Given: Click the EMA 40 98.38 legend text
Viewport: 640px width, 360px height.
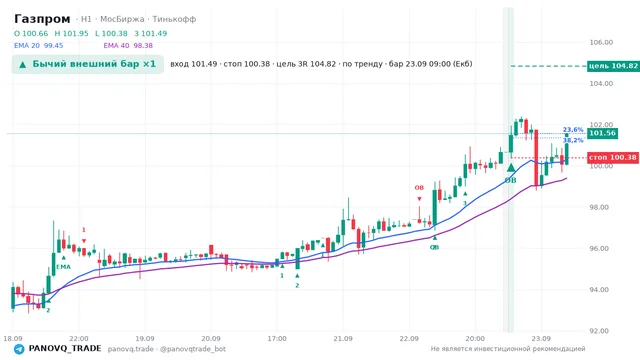Looking at the screenshot, I should click(x=128, y=46).
